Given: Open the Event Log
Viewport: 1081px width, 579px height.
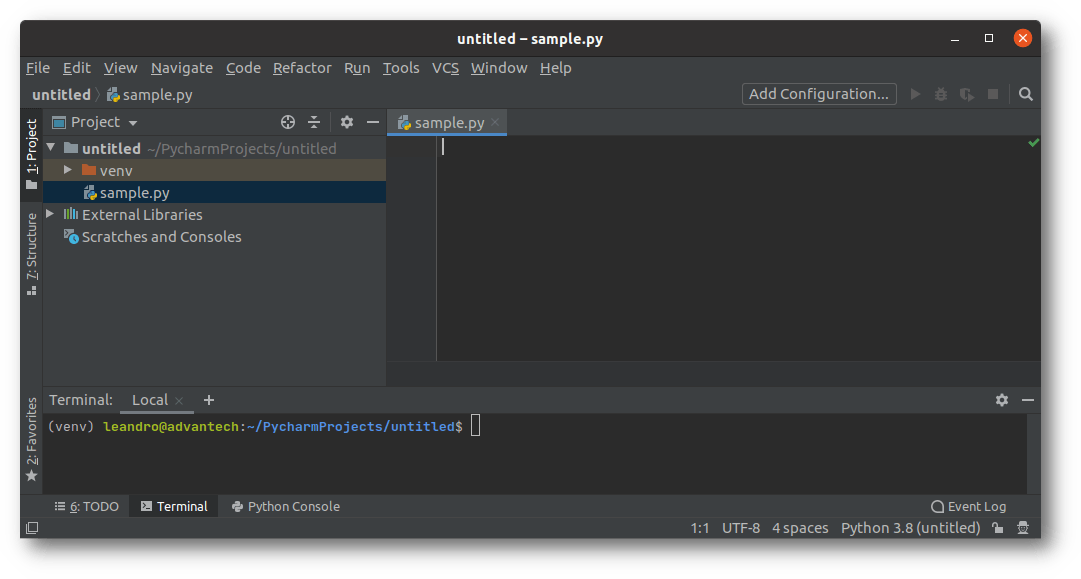Looking at the screenshot, I should pos(968,506).
